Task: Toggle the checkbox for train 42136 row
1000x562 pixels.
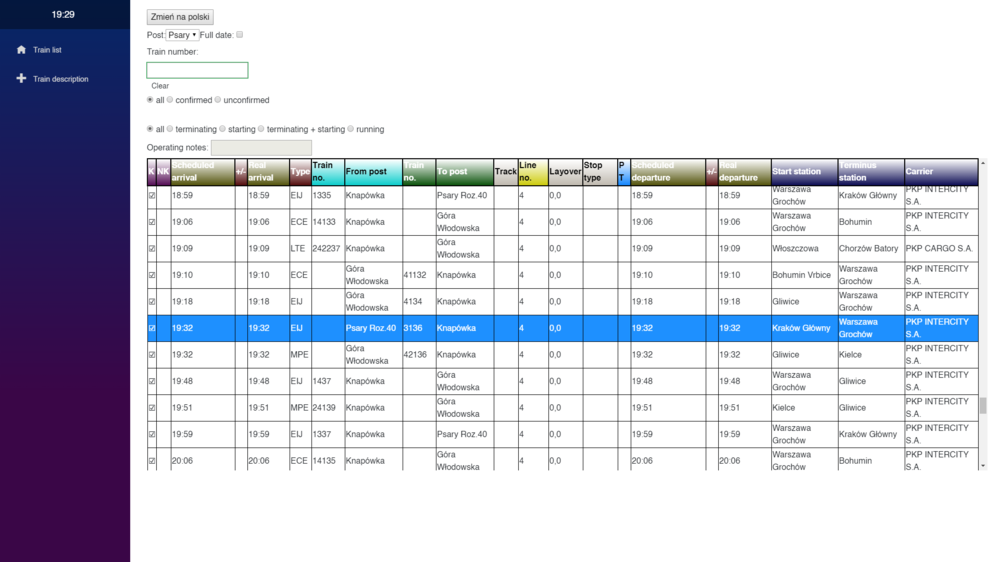Action: (x=152, y=355)
